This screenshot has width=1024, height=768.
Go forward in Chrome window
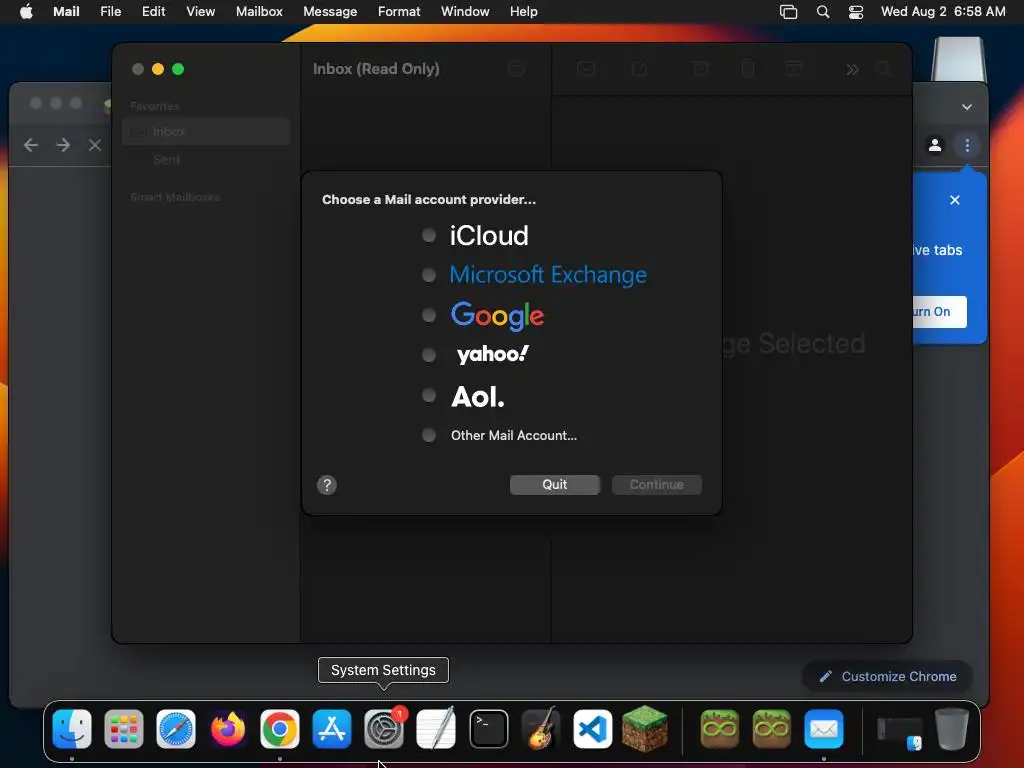[63, 145]
